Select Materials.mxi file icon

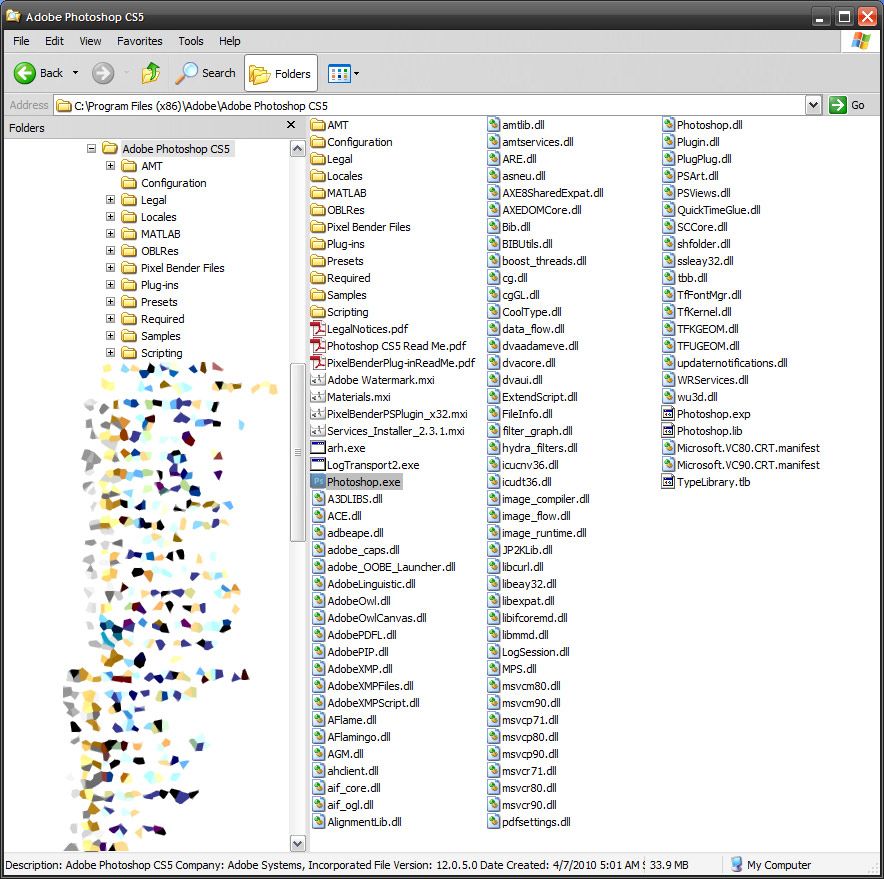pyautogui.click(x=318, y=397)
